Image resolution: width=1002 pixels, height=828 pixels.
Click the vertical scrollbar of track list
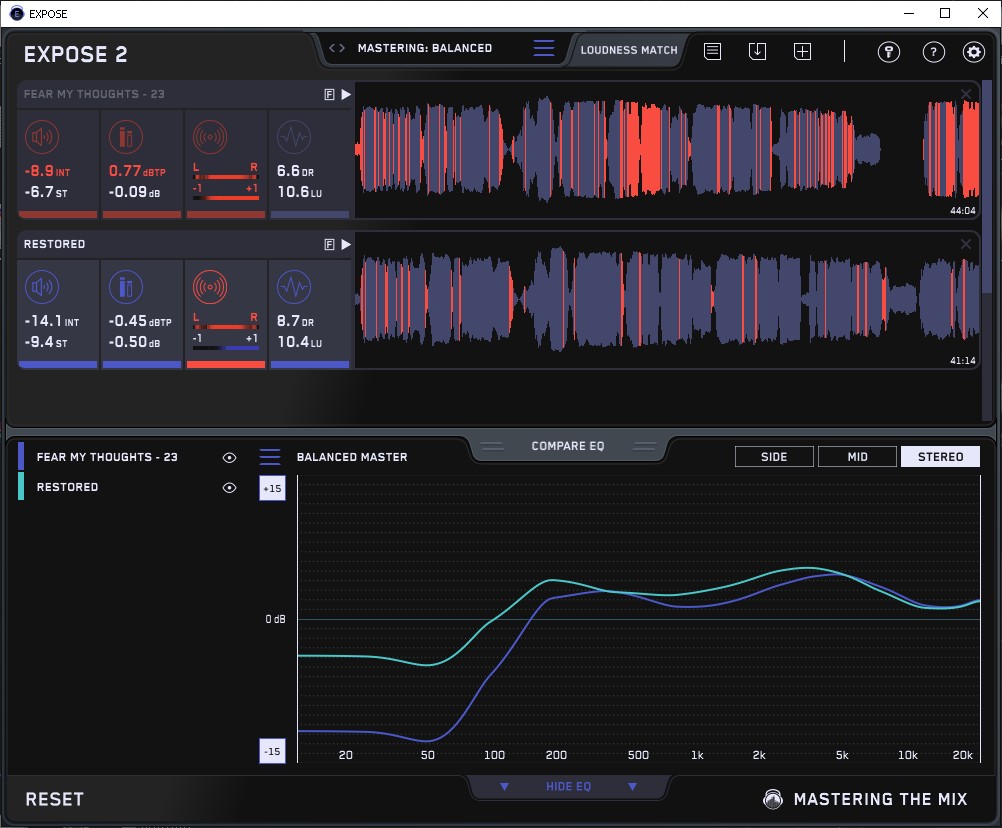click(989, 185)
